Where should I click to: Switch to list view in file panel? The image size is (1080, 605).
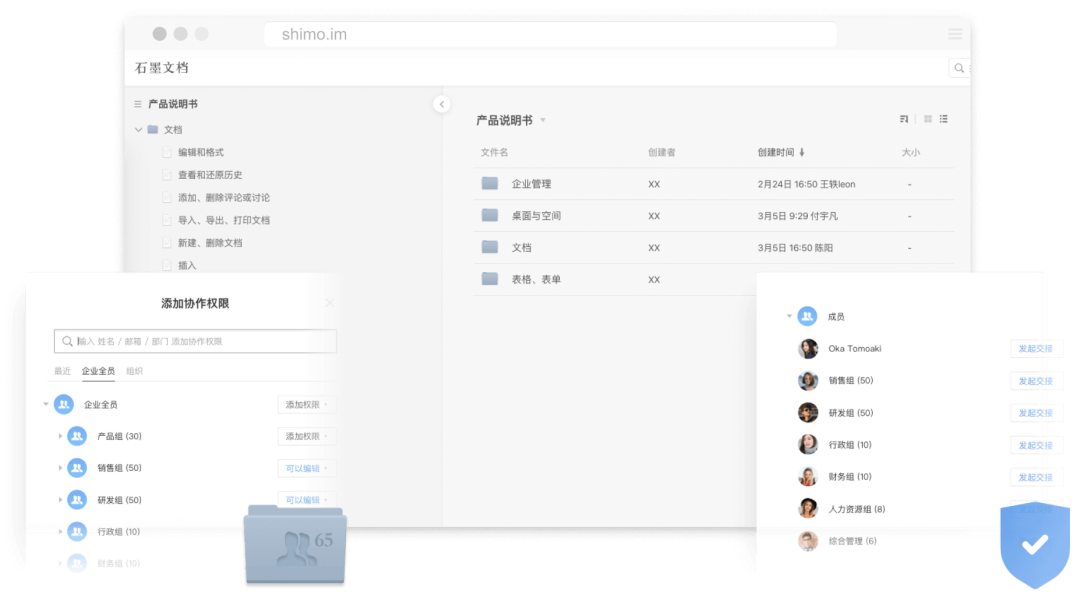pos(943,118)
